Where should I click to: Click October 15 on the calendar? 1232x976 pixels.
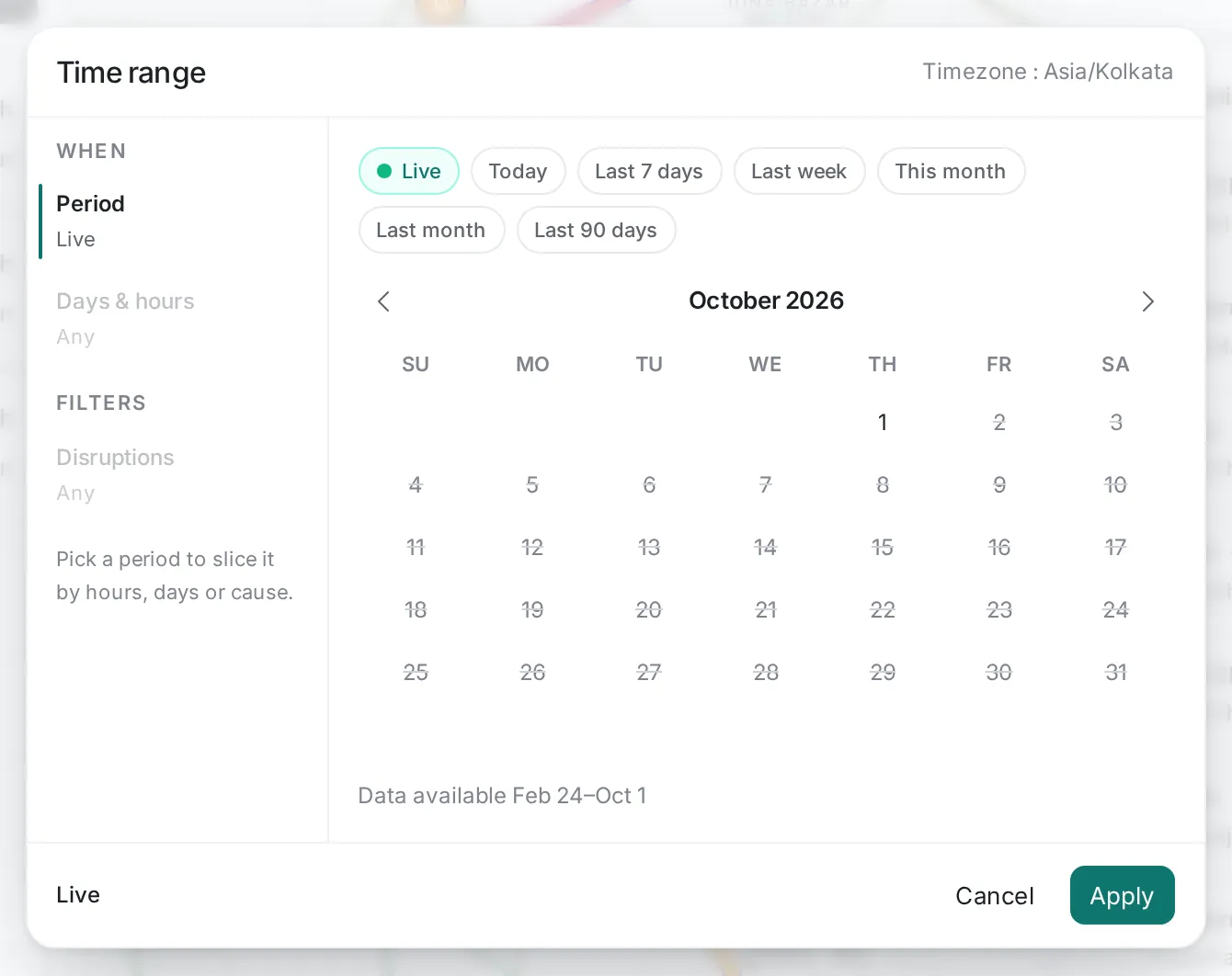tap(883, 548)
